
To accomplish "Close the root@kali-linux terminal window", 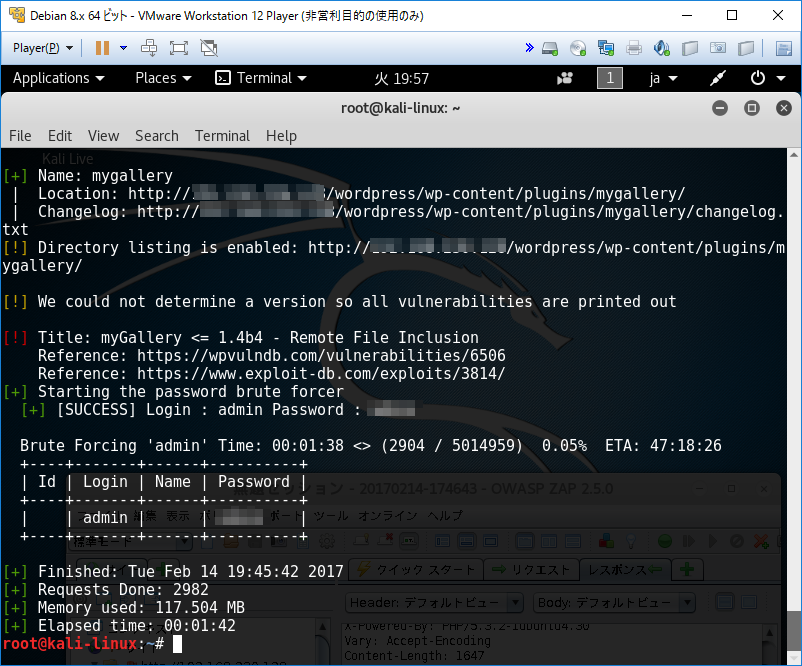I will point(784,108).
